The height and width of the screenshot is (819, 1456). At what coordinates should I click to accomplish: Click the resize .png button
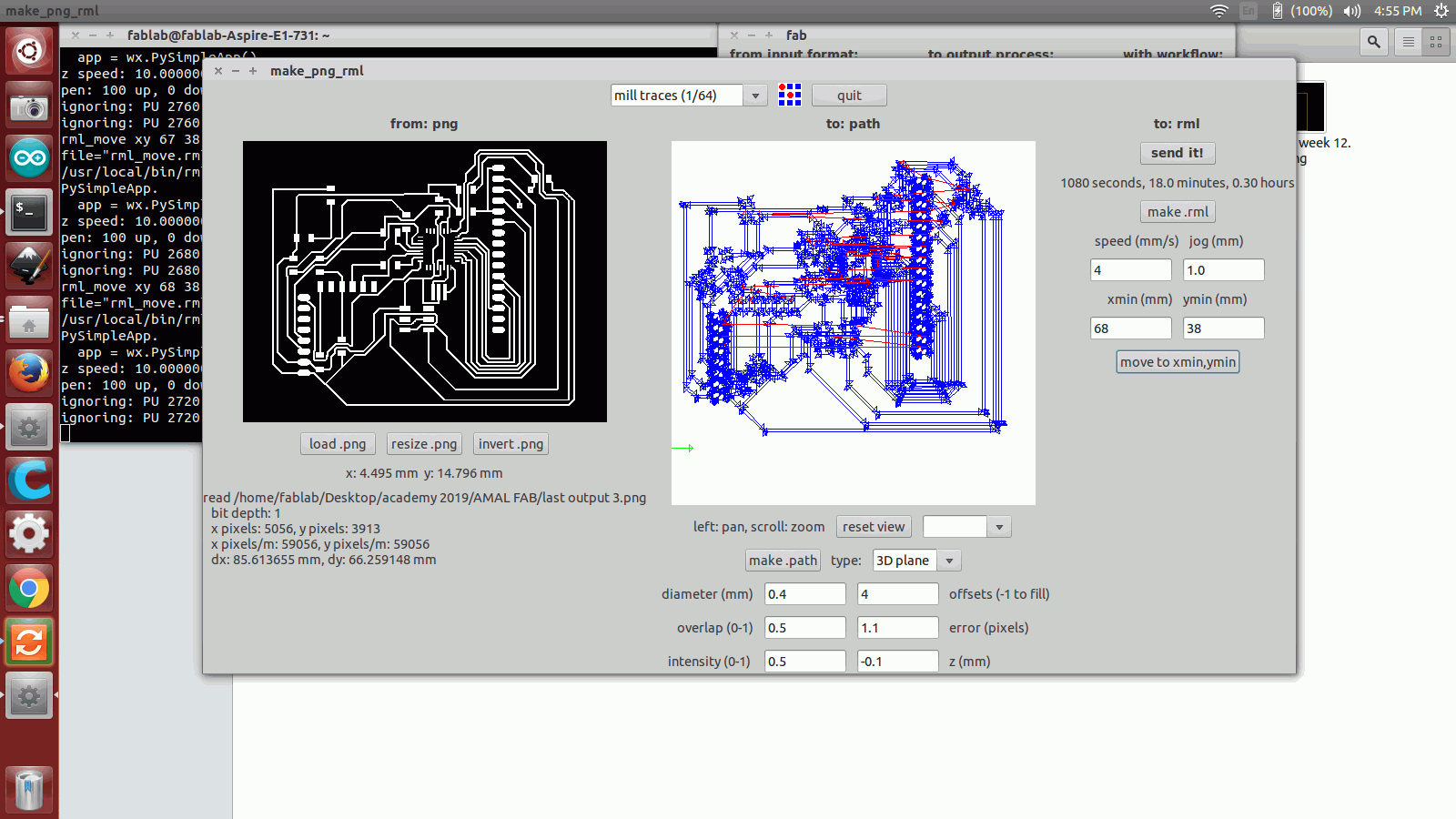[x=424, y=443]
